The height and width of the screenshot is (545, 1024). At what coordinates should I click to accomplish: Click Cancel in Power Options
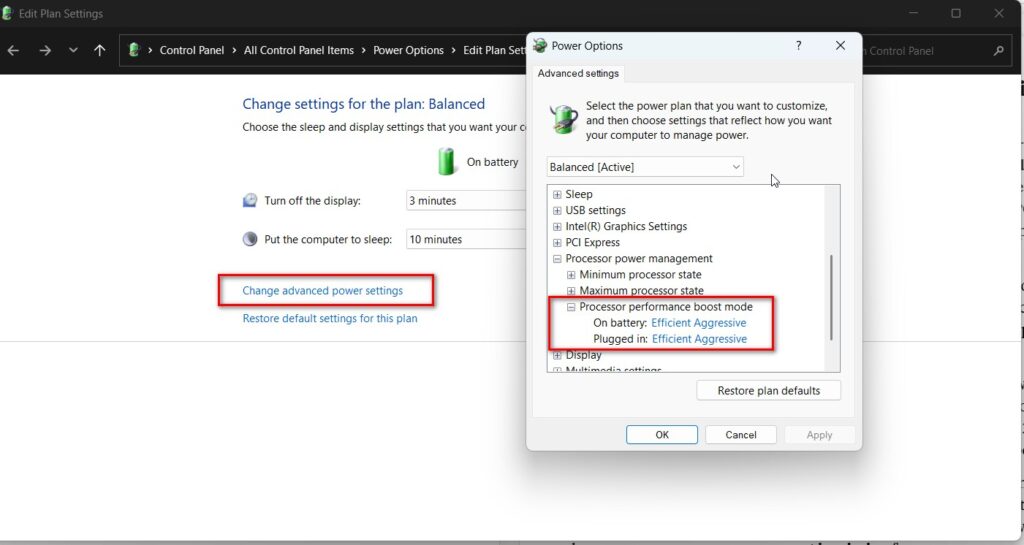pos(741,435)
